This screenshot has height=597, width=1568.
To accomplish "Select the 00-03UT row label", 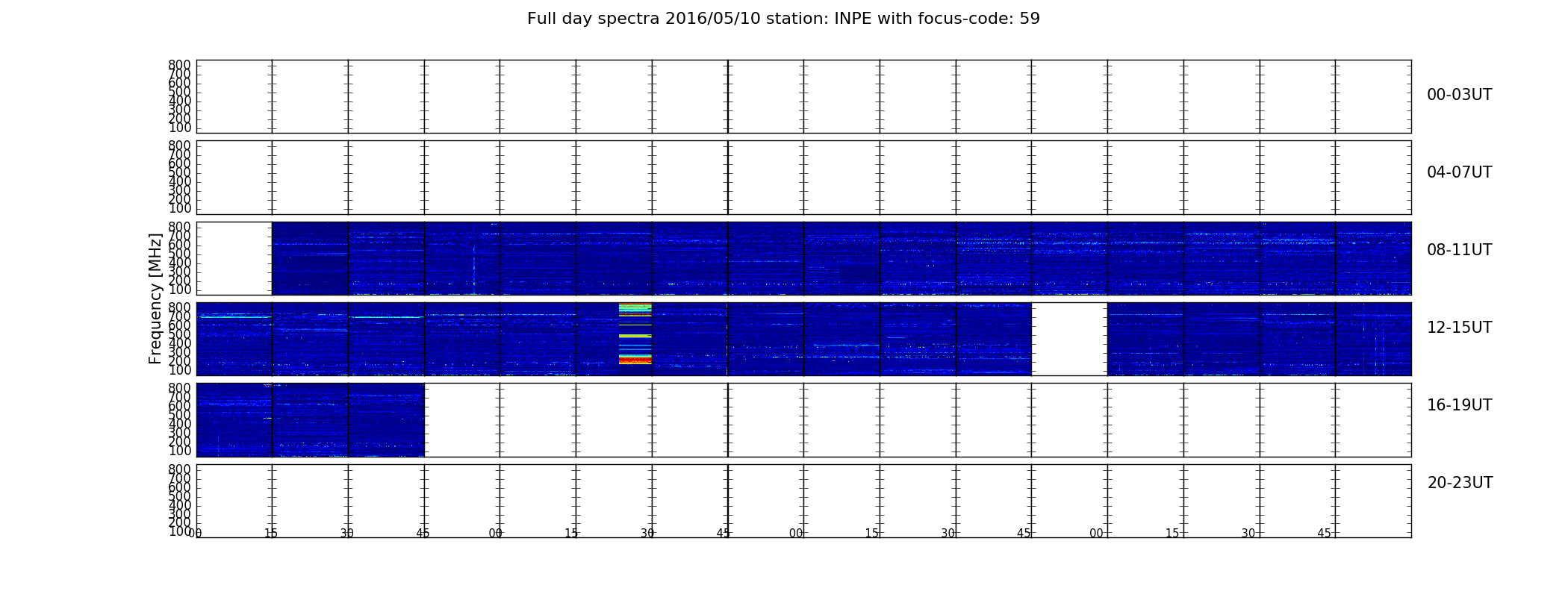I will (x=1459, y=95).
